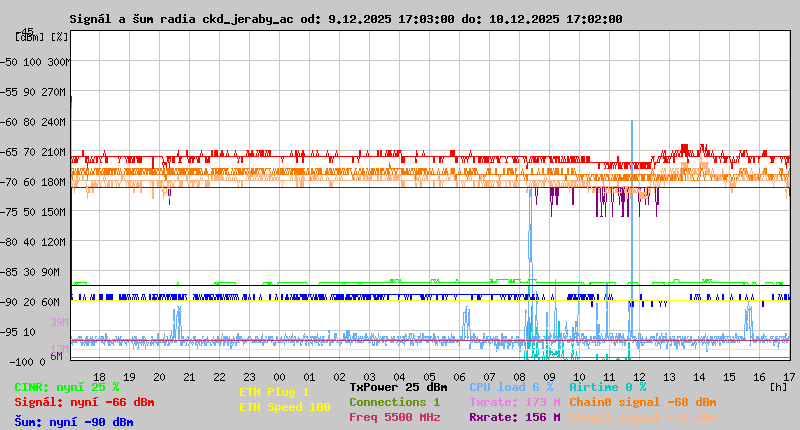Click the purple '6M' axis marker
Viewport: 800px width, 430px height.
pos(56,356)
